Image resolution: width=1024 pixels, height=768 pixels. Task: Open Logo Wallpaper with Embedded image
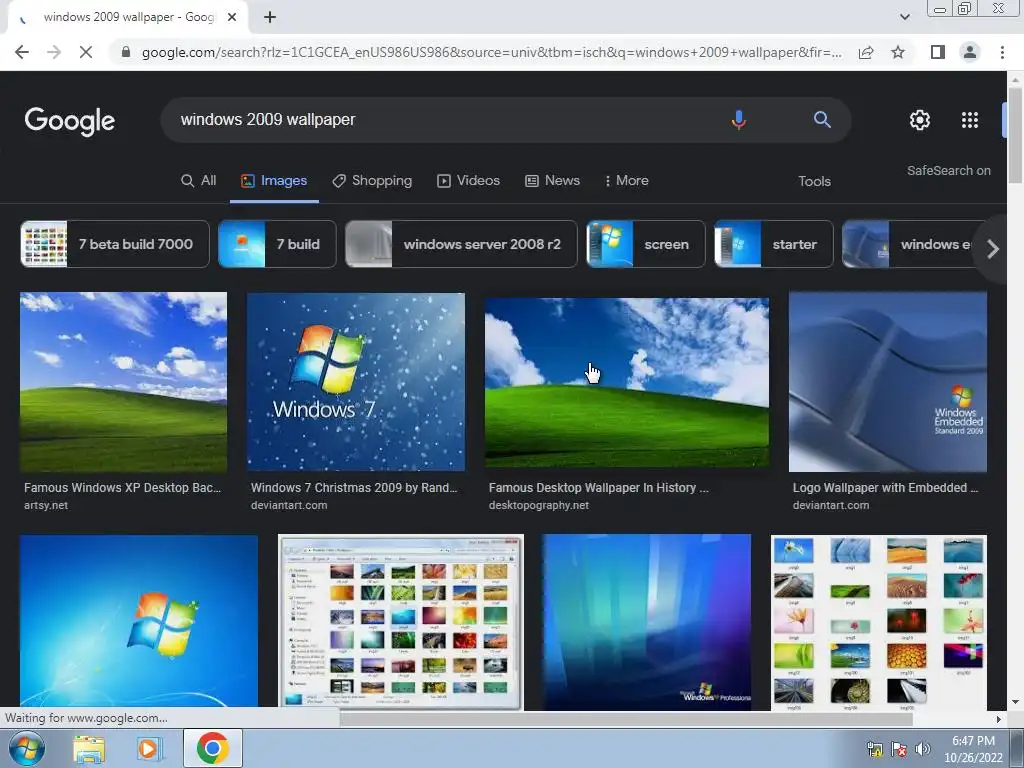click(888, 382)
